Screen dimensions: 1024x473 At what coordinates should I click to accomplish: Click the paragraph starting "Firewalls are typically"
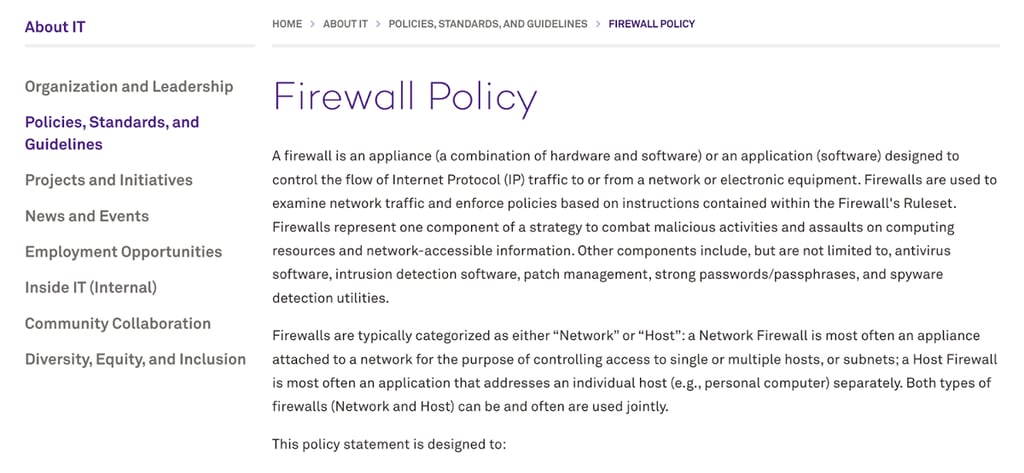click(x=634, y=371)
